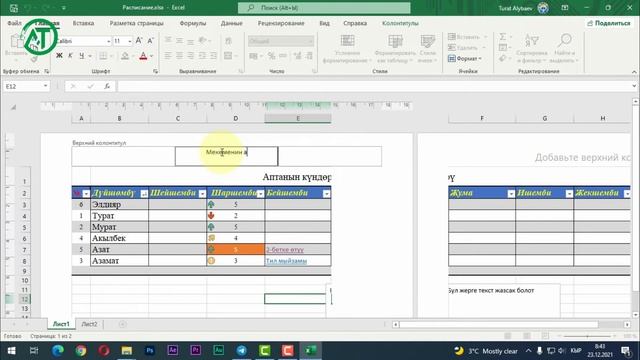The image size is (640, 360).
Task: Switch to Данные tab
Action: 231,23
